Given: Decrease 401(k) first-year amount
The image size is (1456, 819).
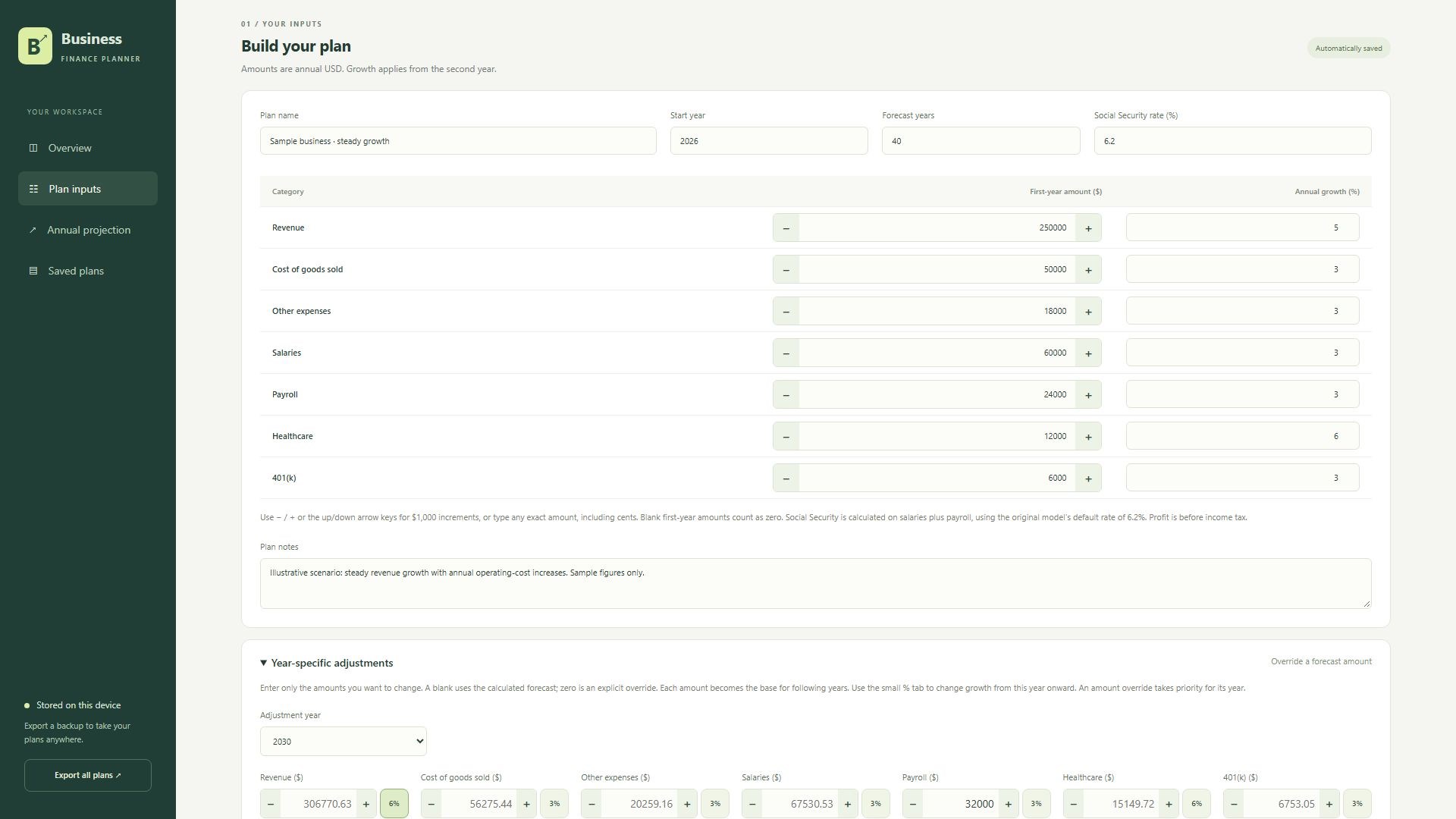Looking at the screenshot, I should coord(786,479).
